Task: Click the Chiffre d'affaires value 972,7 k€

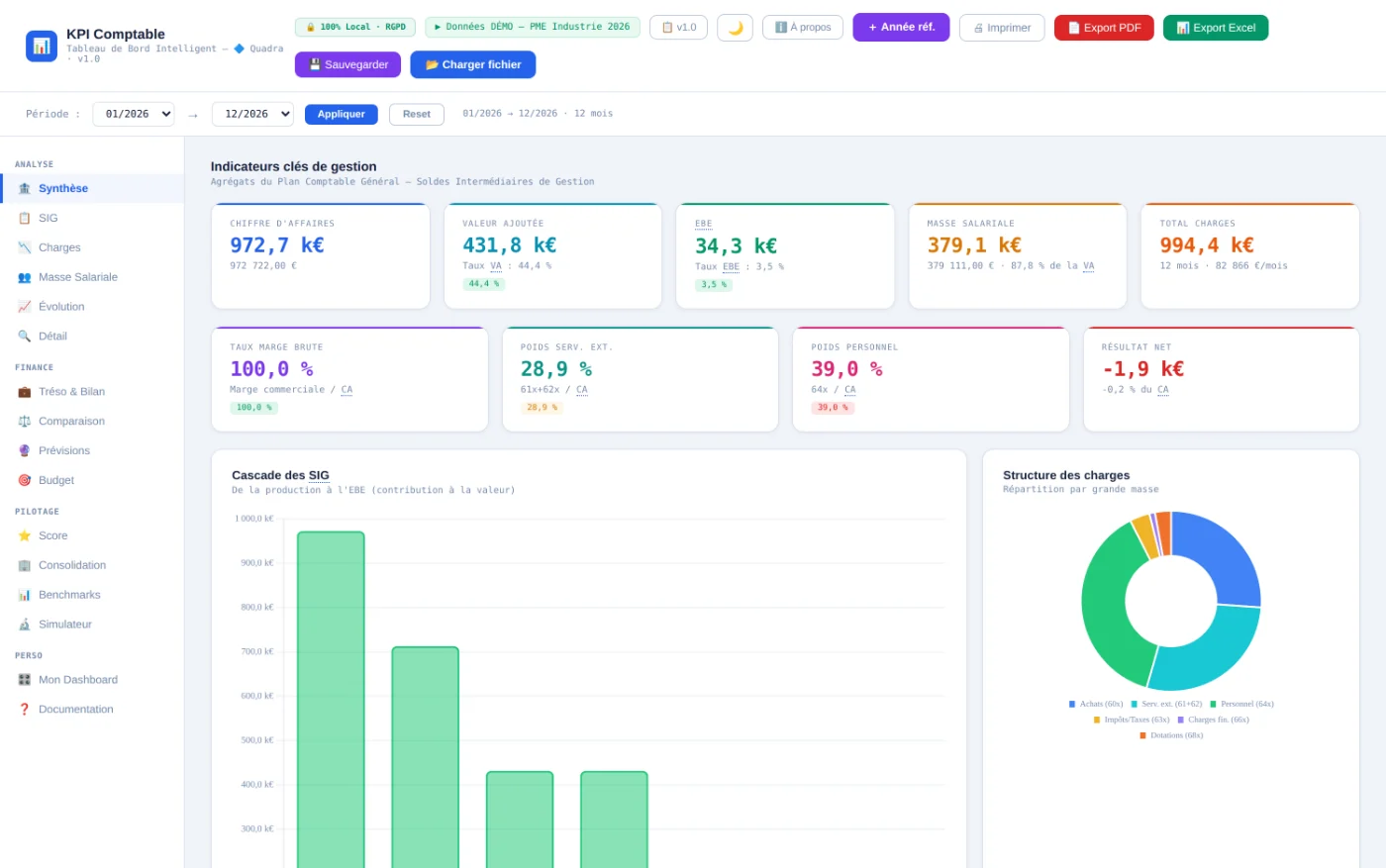Action: (x=277, y=244)
